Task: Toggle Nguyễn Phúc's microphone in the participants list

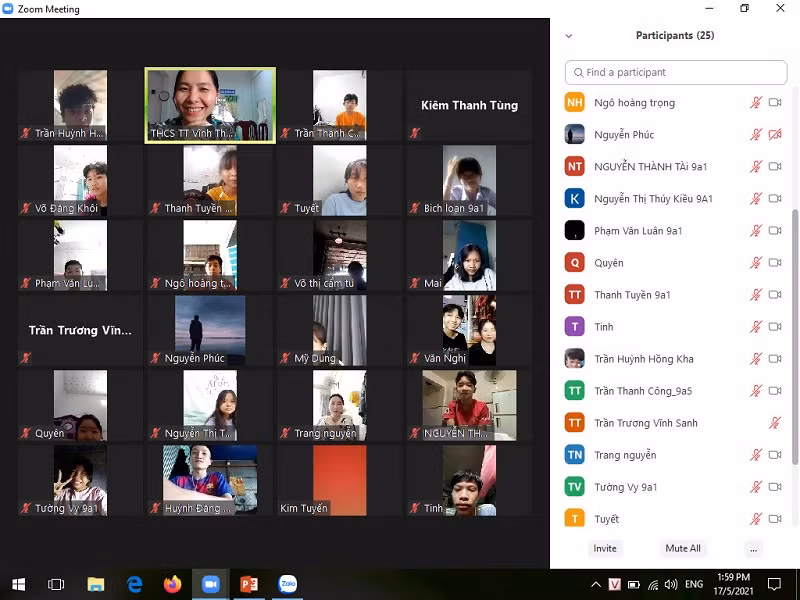Action: point(756,135)
